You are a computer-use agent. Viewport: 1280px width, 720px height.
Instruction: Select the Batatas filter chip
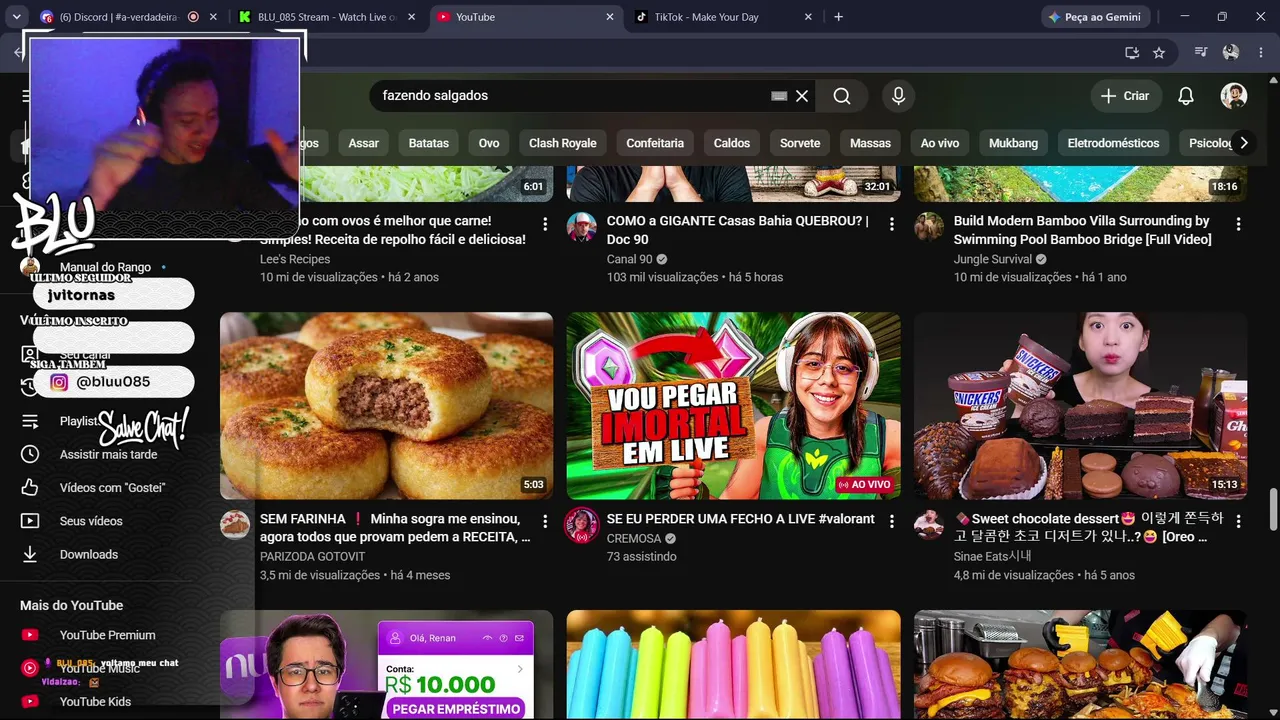(x=429, y=143)
